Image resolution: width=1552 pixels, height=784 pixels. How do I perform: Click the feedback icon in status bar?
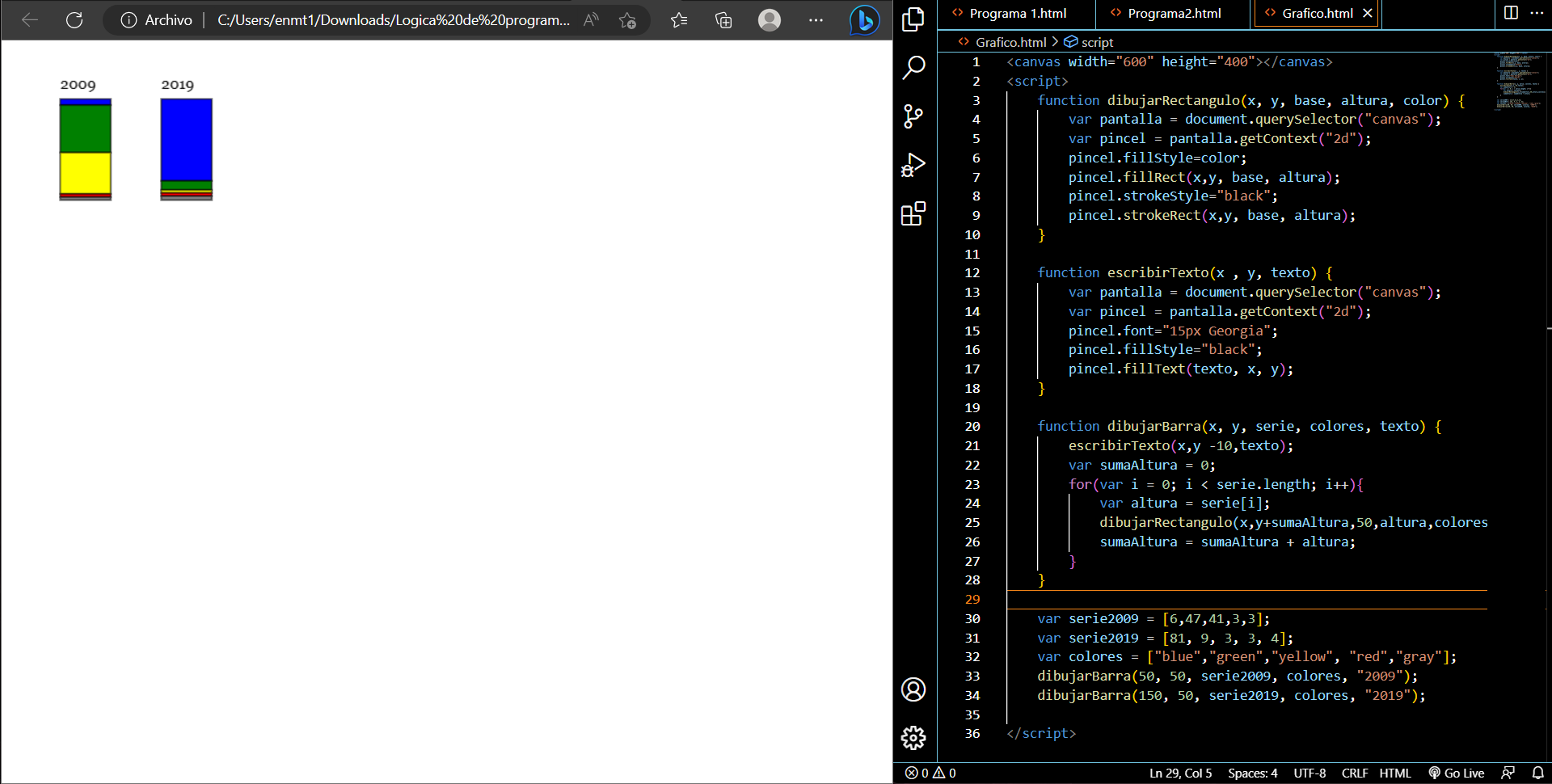point(1508,773)
